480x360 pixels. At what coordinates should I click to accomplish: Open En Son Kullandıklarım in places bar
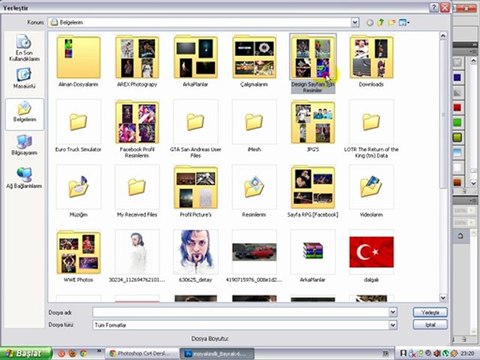[x=24, y=48]
